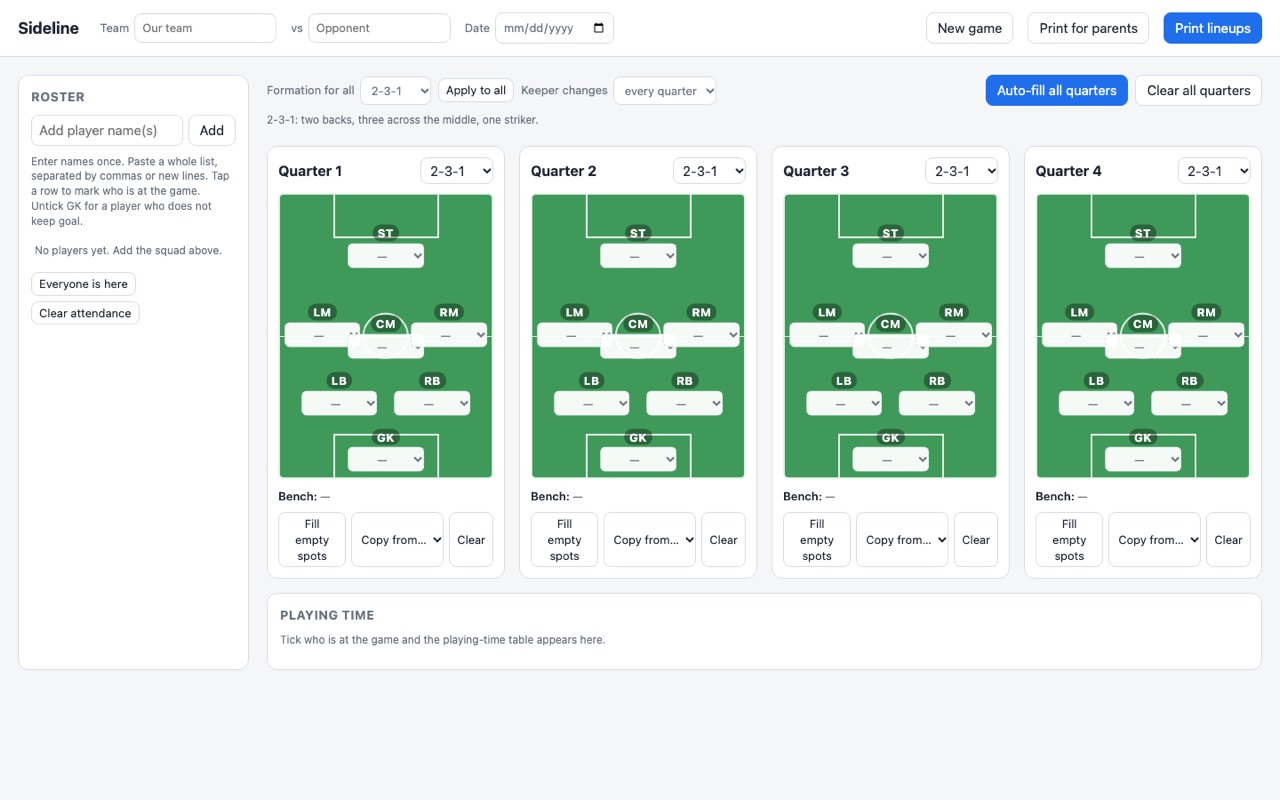Screen dimensions: 1280x800
Task: Open the date picker calendar icon
Action: [599, 28]
